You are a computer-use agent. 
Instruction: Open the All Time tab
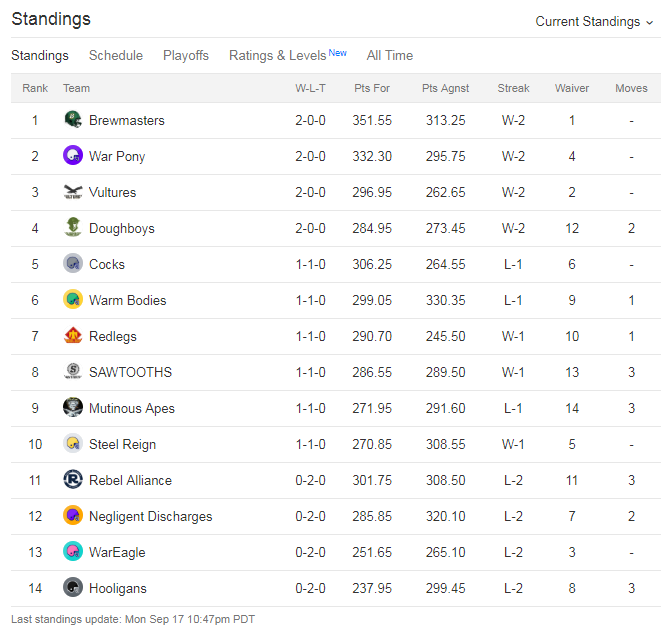click(x=390, y=55)
